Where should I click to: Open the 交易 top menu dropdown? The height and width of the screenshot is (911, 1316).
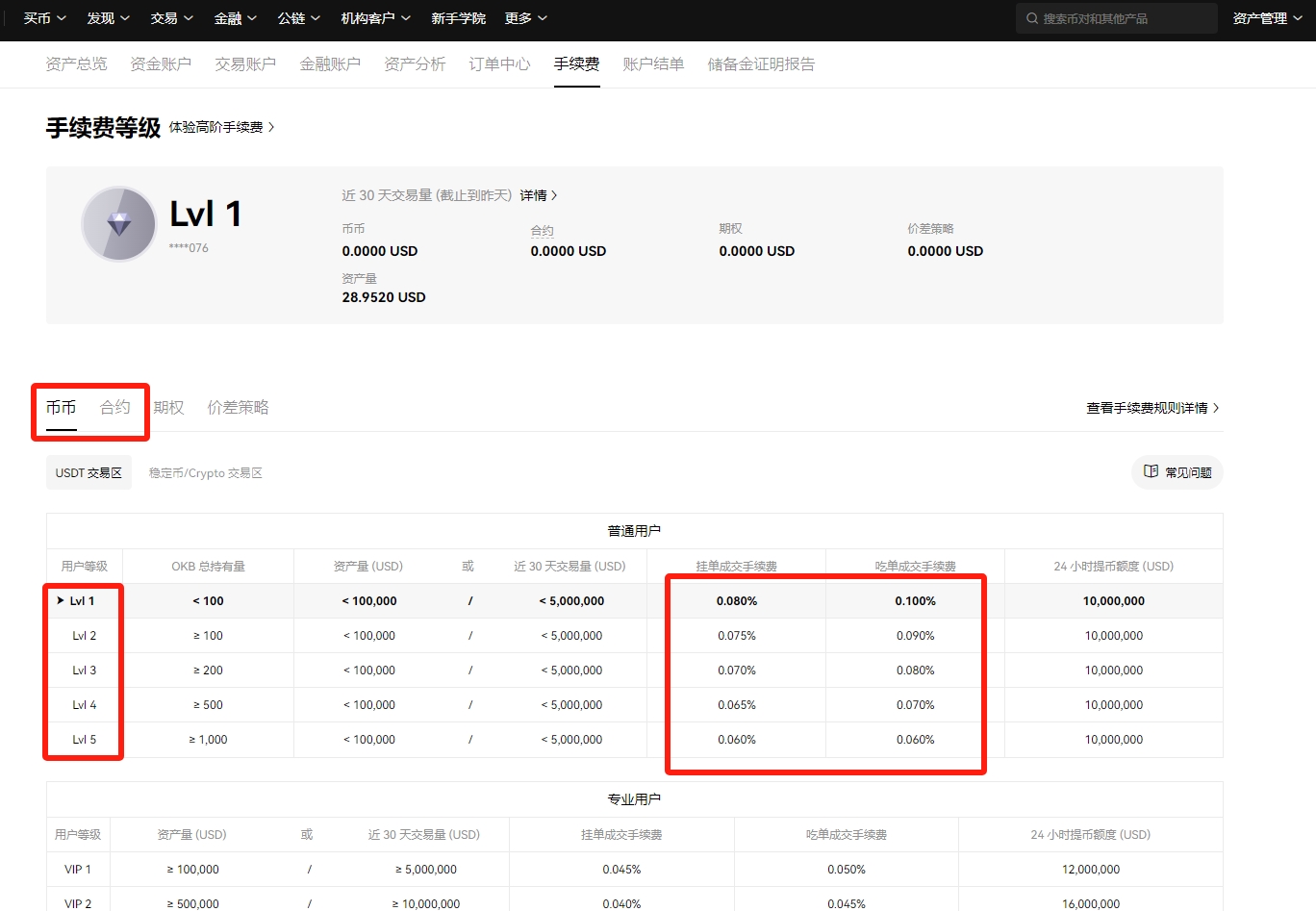click(172, 18)
